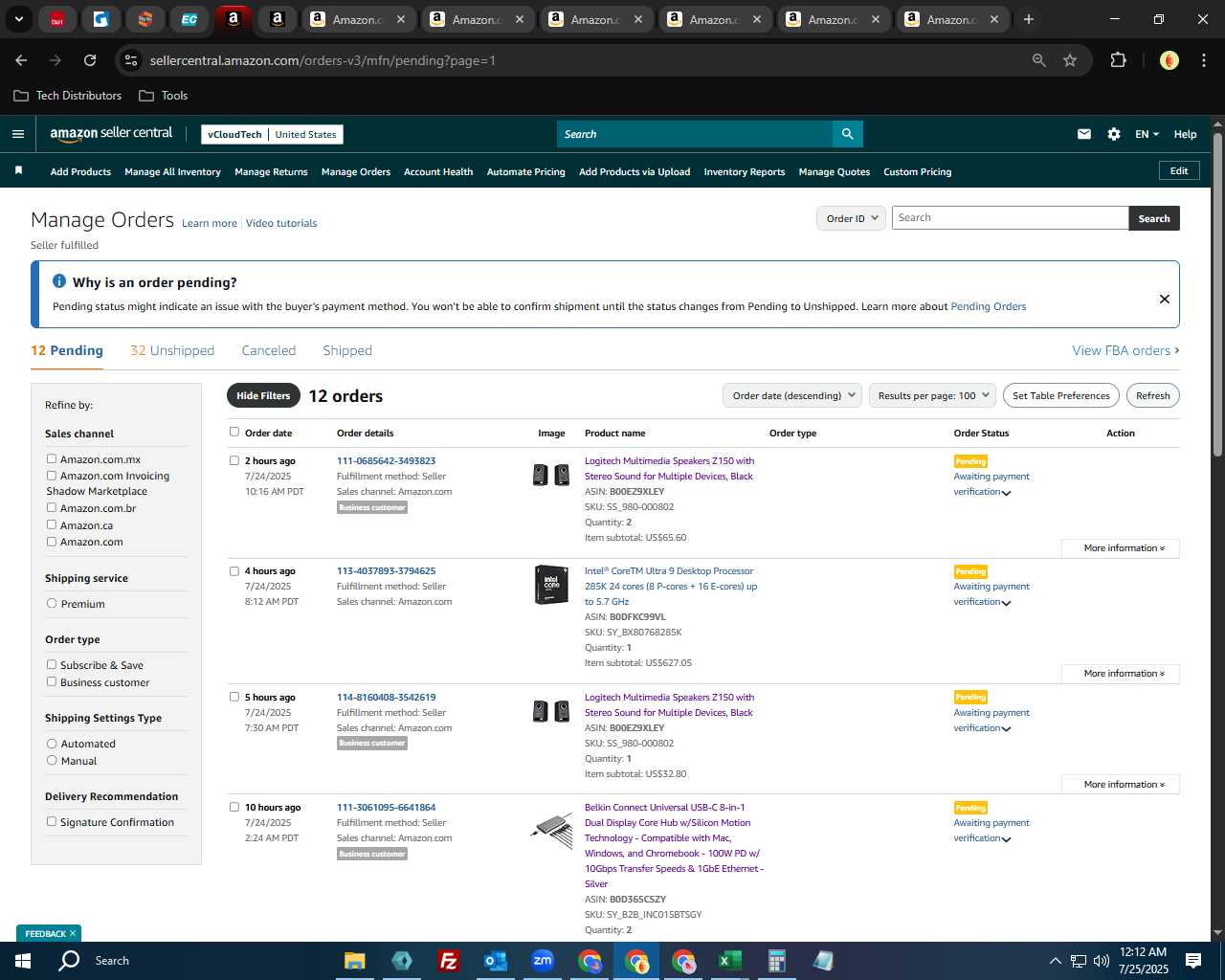Open the Order ID search type dropdown
The image size is (1225, 980).
click(x=851, y=218)
